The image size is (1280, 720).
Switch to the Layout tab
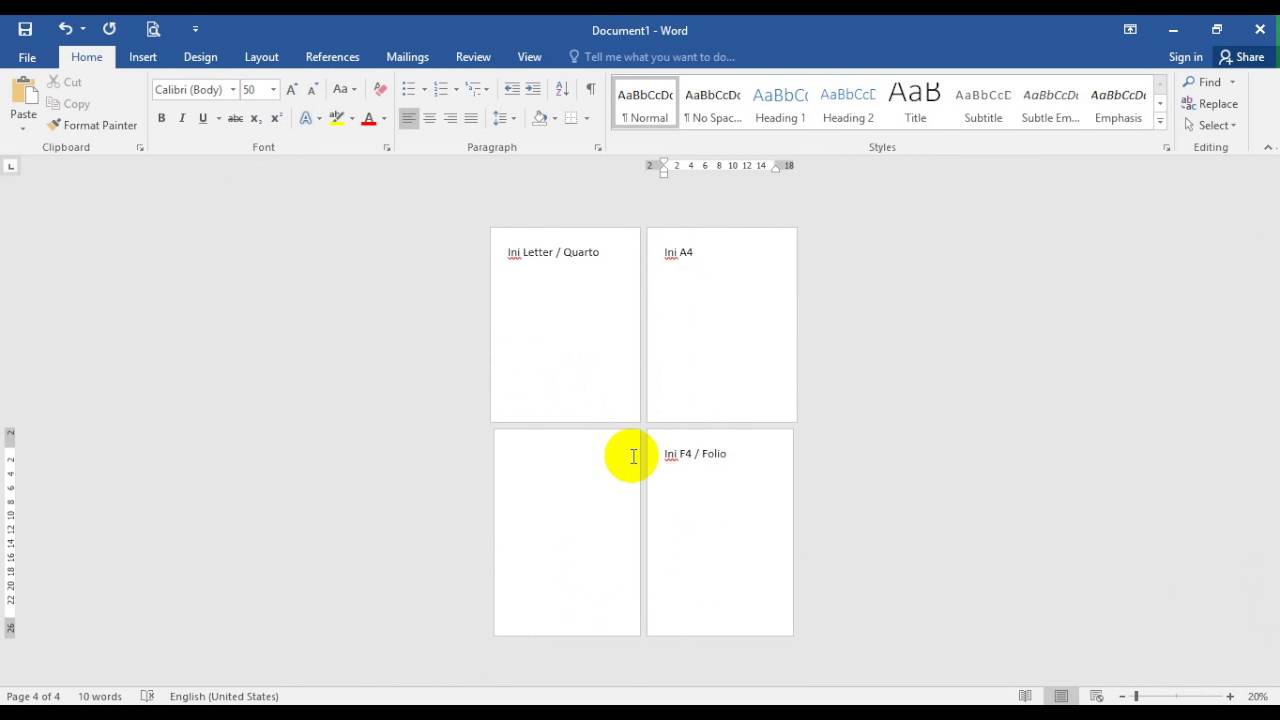pos(262,57)
